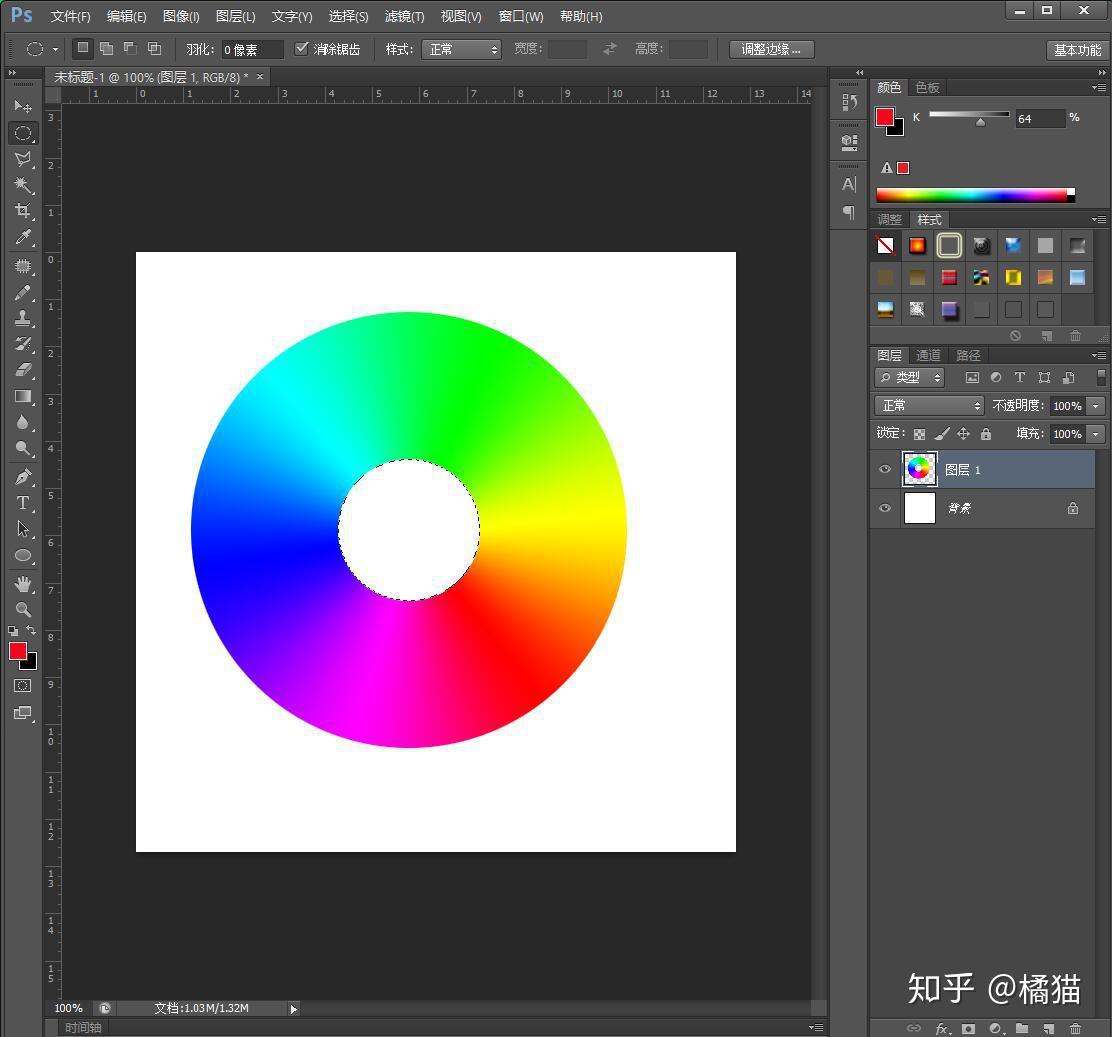Select the Crop tool
The height and width of the screenshot is (1037, 1112).
(23, 211)
